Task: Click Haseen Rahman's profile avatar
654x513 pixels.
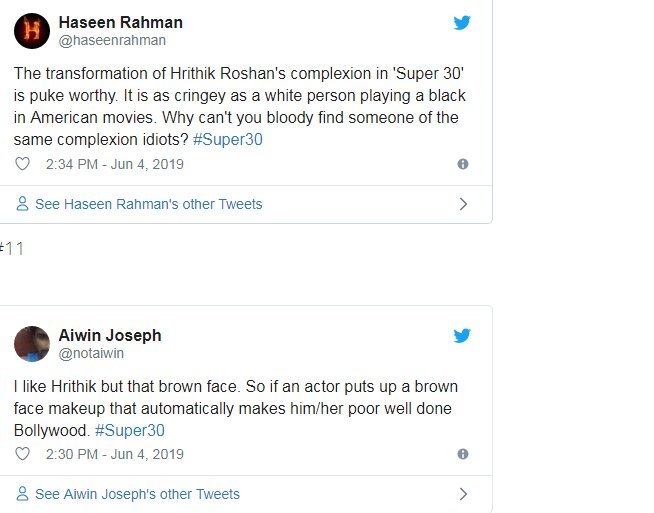Action: point(32,30)
